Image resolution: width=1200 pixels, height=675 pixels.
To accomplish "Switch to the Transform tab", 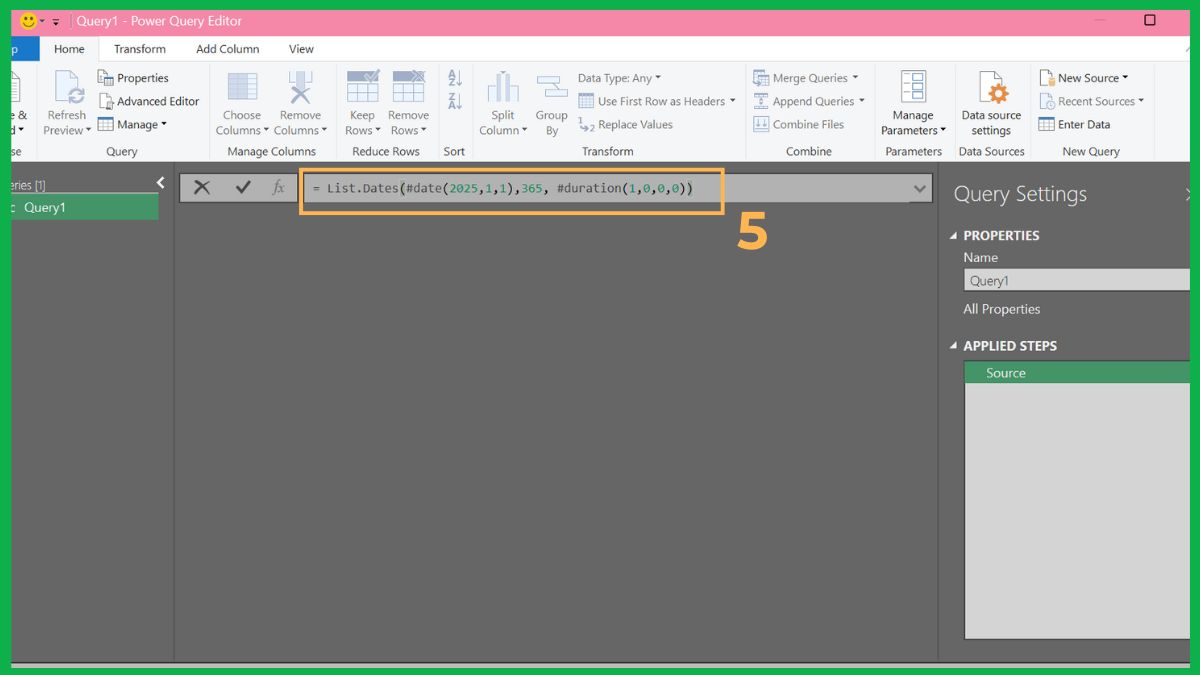I will coord(139,48).
